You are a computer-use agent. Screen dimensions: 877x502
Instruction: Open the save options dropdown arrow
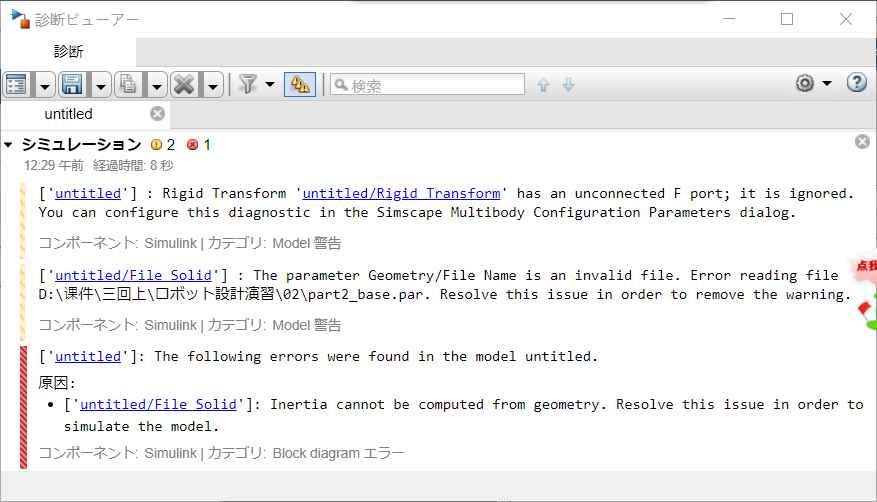point(101,86)
